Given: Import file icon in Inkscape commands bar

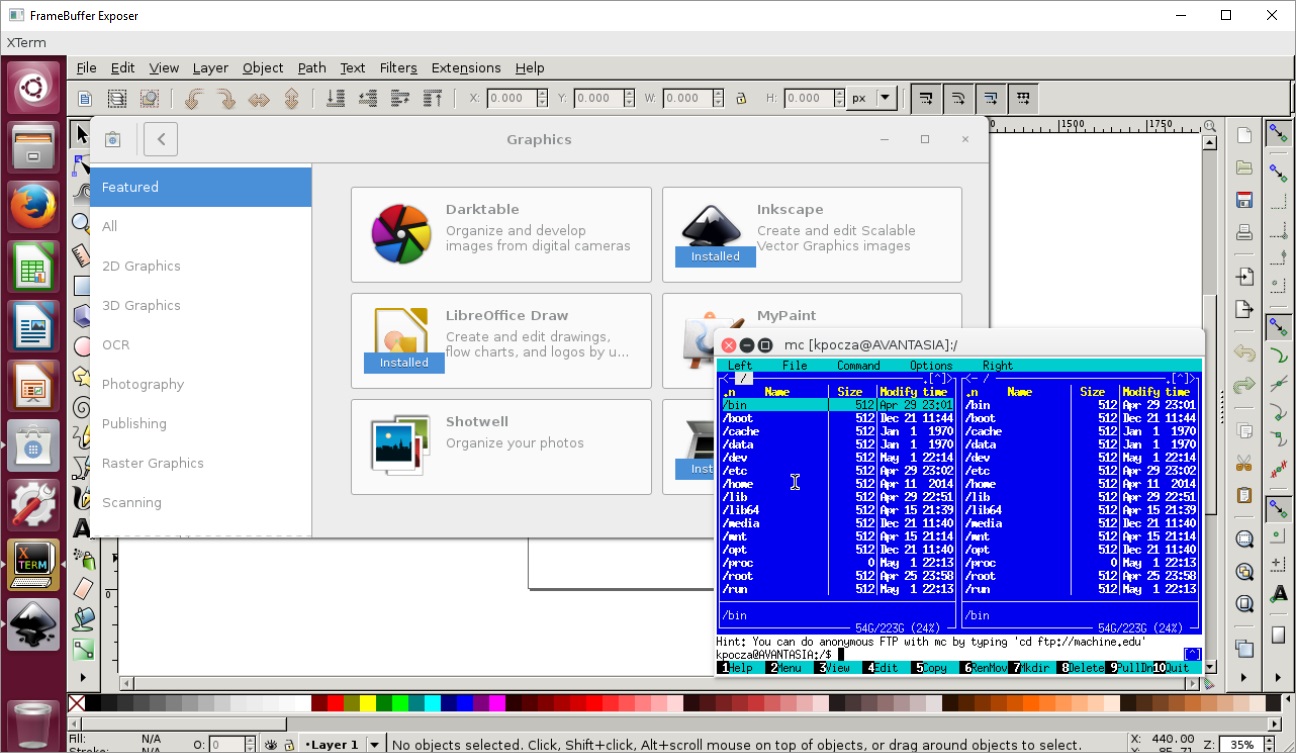Looking at the screenshot, I should point(1244,276).
